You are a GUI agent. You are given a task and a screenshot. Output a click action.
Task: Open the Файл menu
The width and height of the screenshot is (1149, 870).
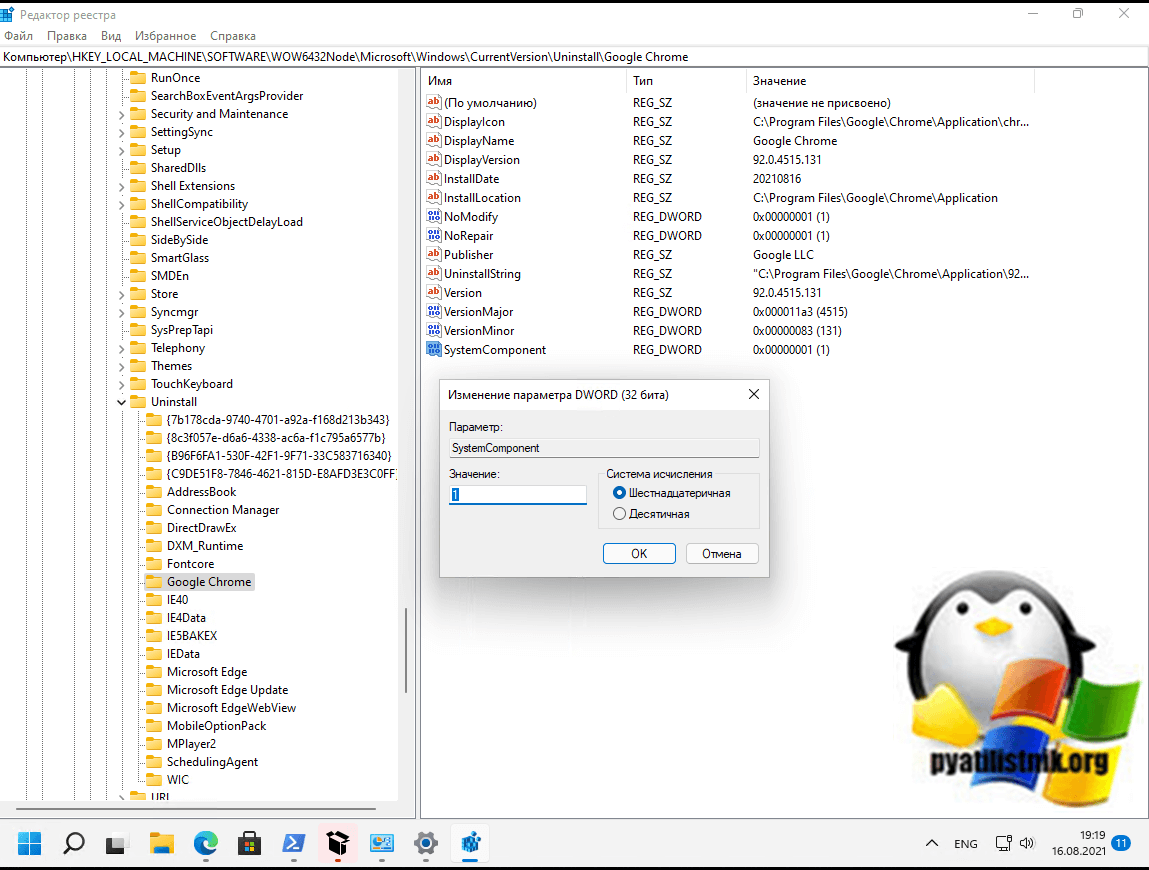(18, 36)
